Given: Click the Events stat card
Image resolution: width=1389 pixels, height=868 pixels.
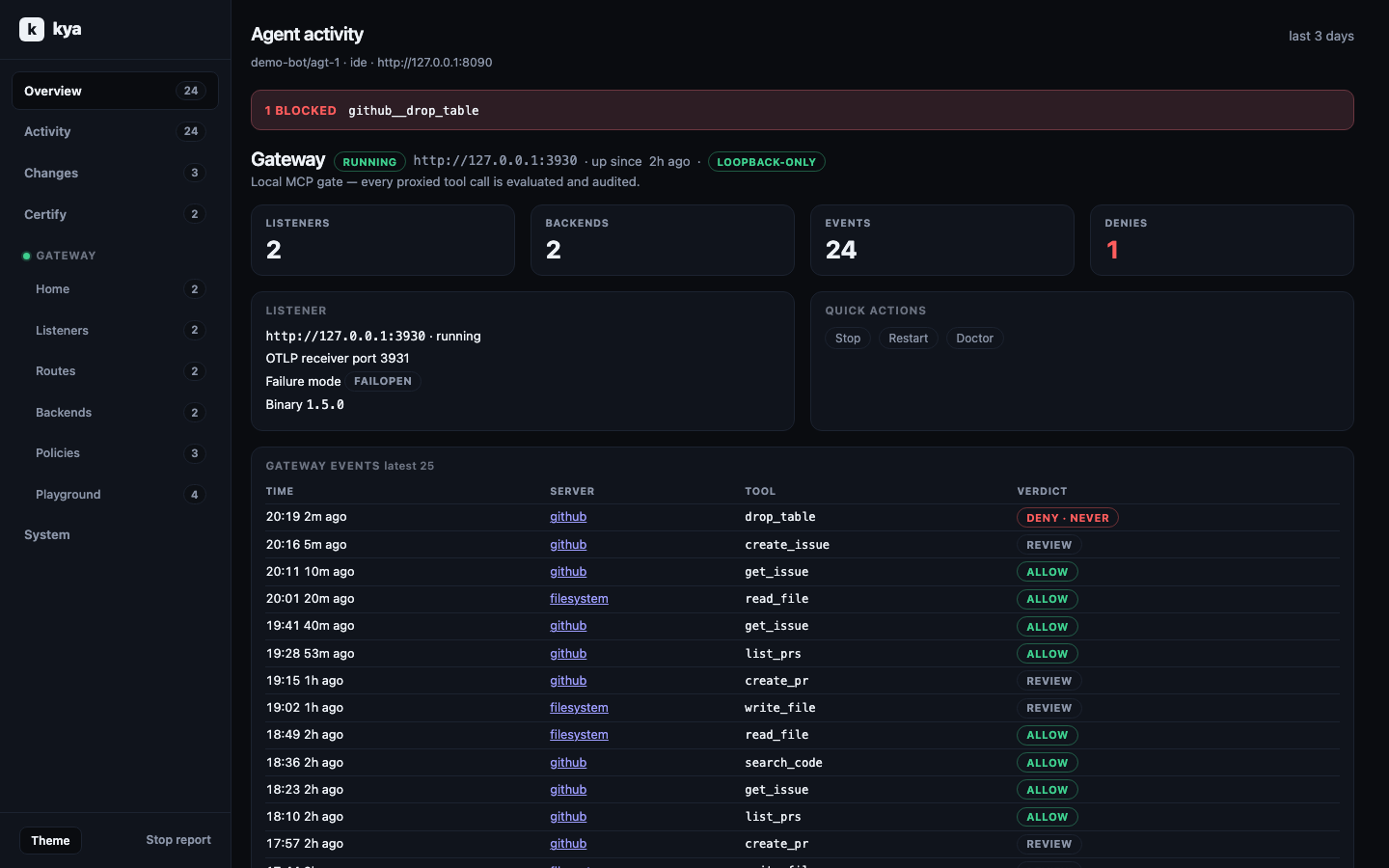Looking at the screenshot, I should pos(942,240).
